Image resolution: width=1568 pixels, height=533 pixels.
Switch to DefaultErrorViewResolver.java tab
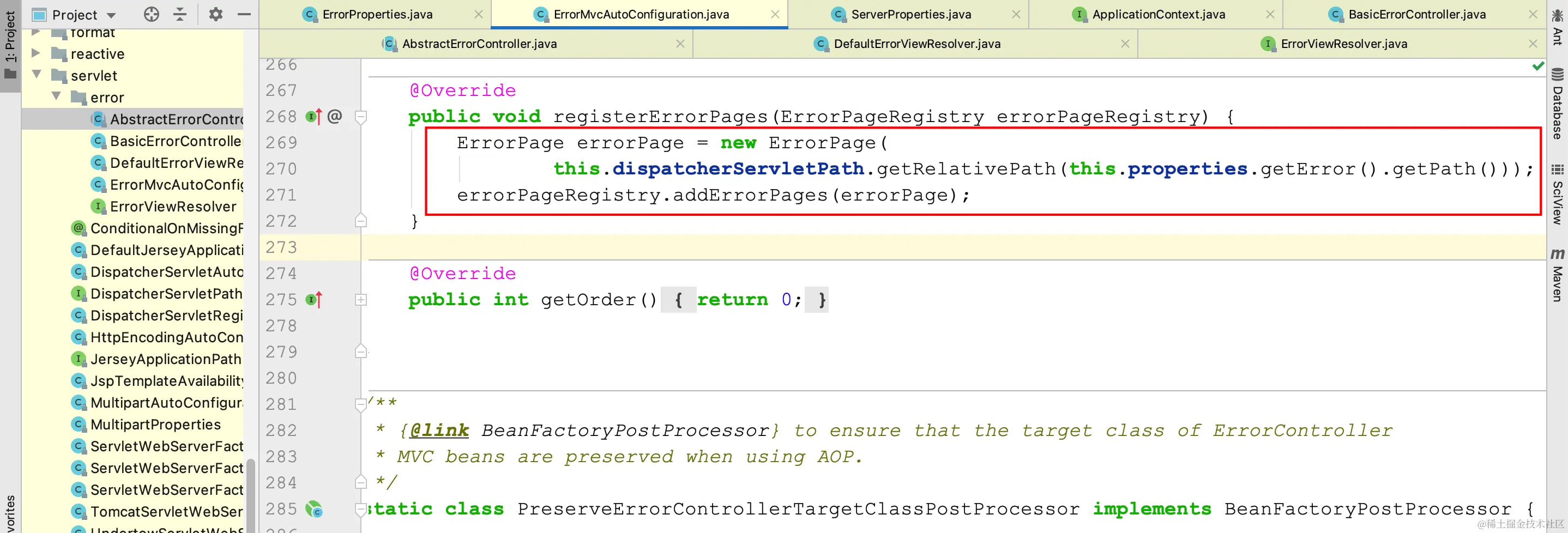916,44
